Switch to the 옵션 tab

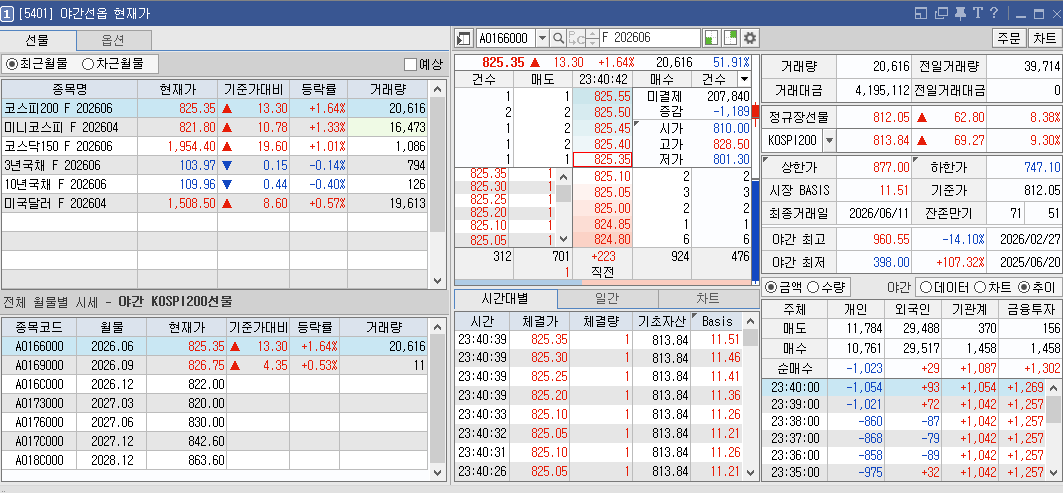coord(113,41)
